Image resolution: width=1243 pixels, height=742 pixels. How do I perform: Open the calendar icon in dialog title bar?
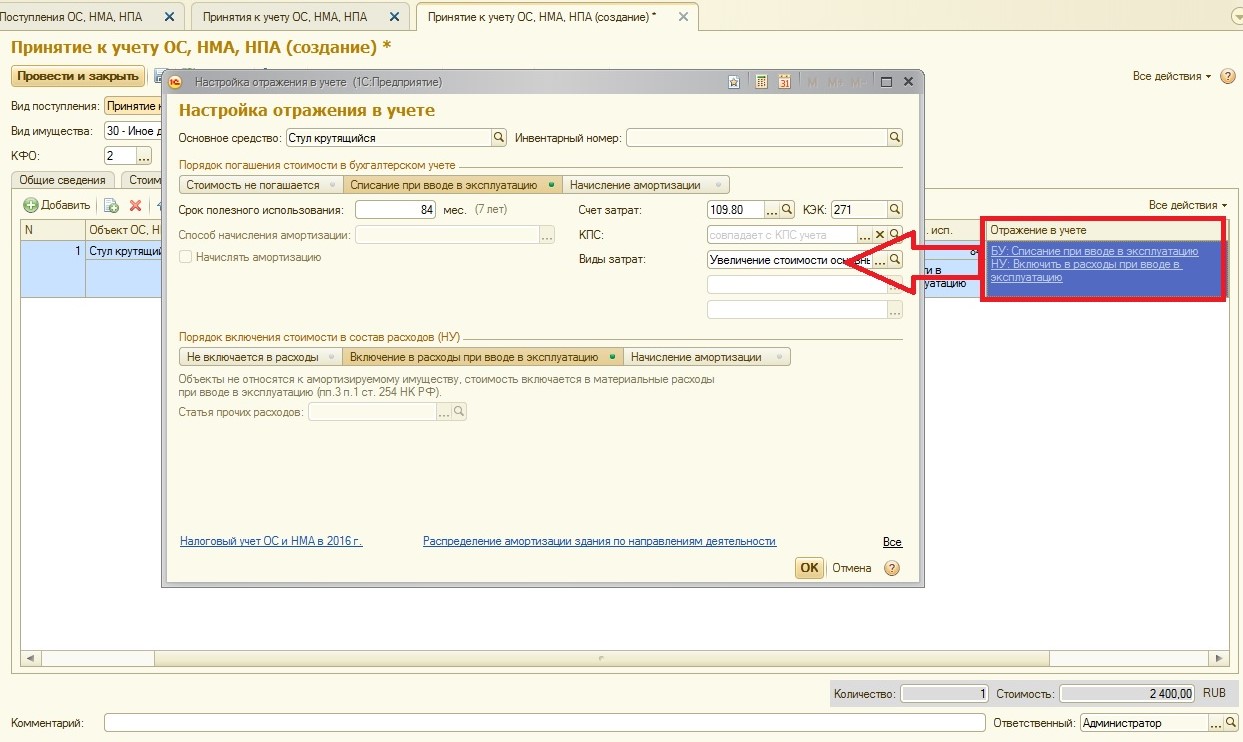pos(784,82)
